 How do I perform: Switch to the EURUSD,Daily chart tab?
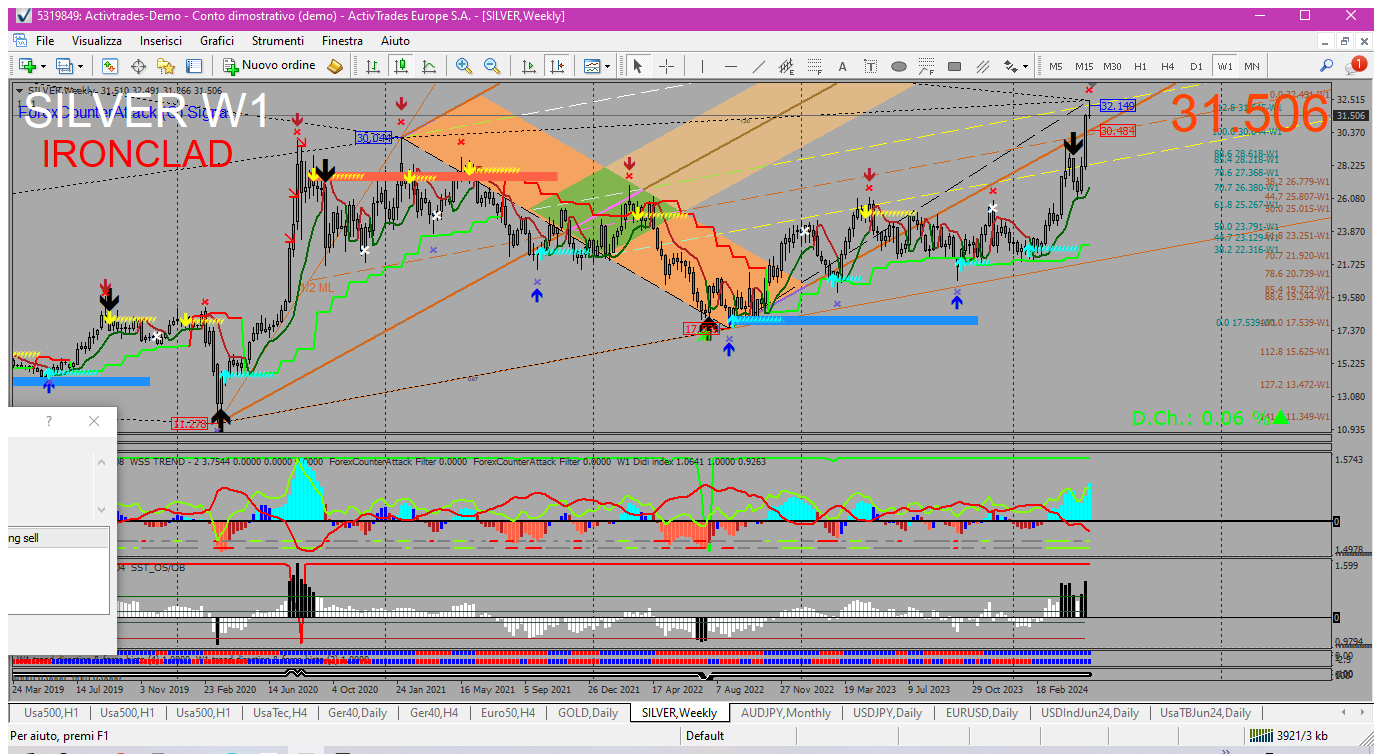980,713
